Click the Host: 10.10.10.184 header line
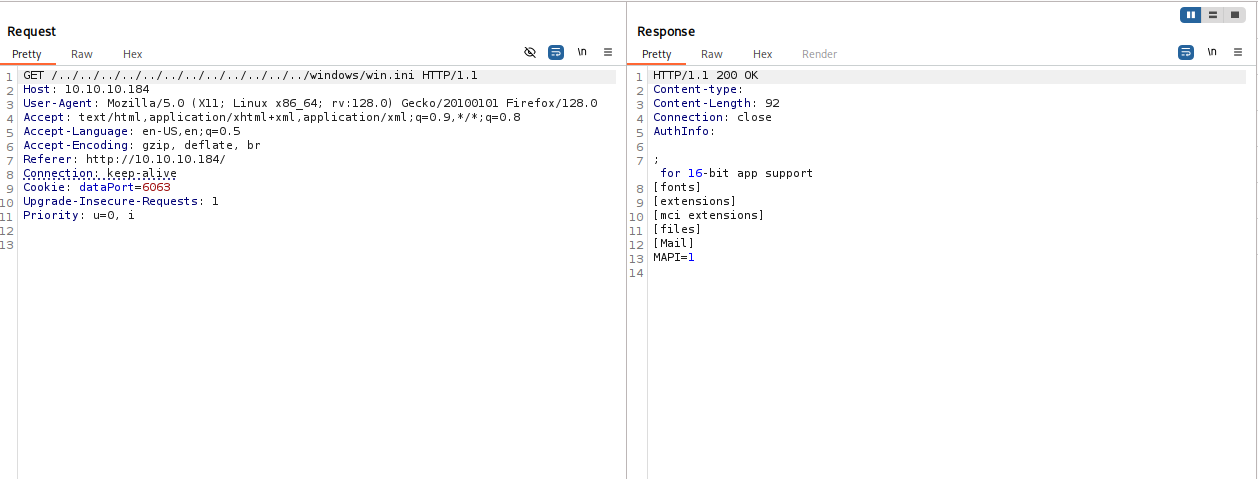This screenshot has width=1258, height=479. 86,90
